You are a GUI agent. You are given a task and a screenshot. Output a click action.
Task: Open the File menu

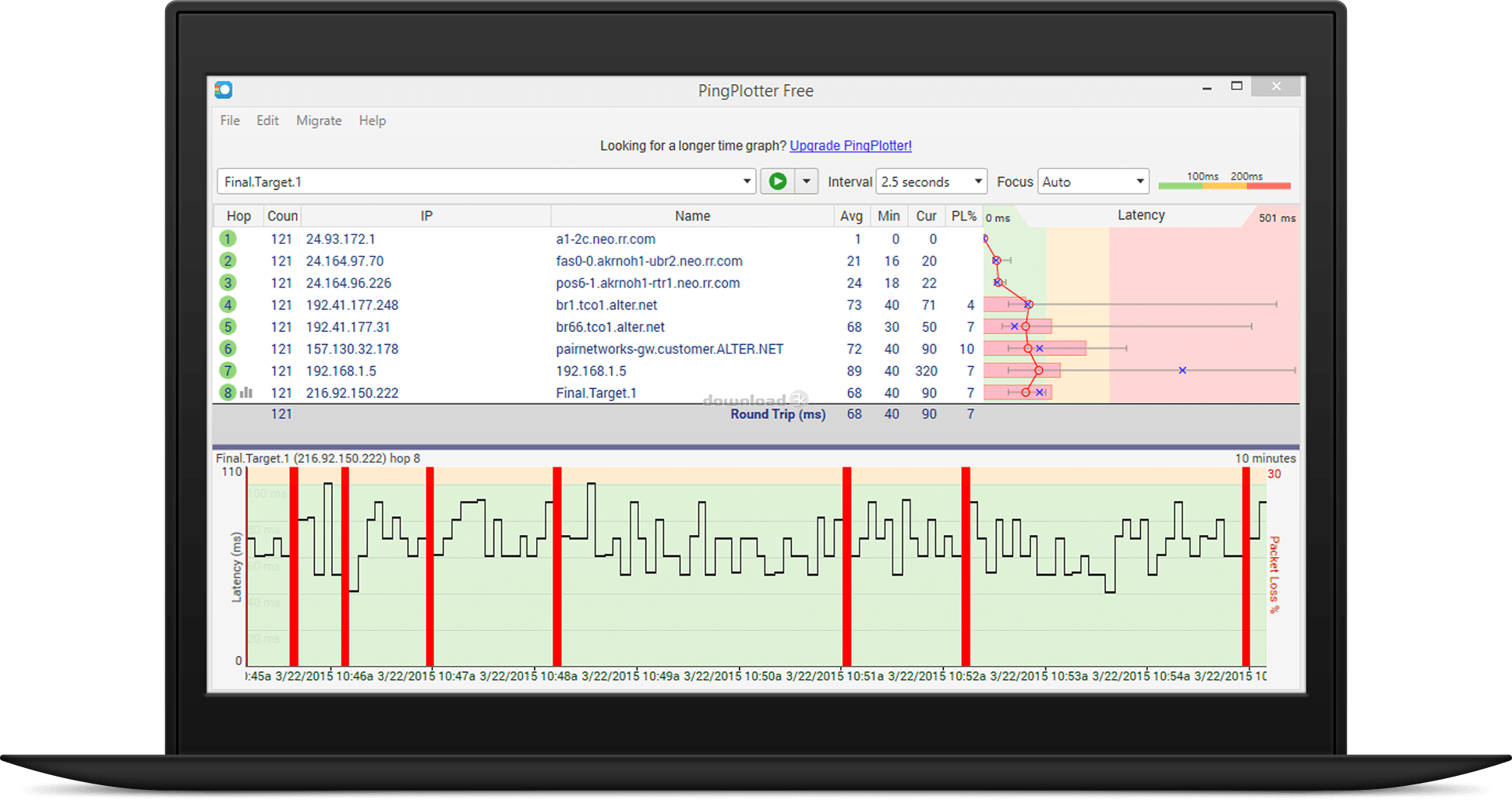click(x=230, y=121)
